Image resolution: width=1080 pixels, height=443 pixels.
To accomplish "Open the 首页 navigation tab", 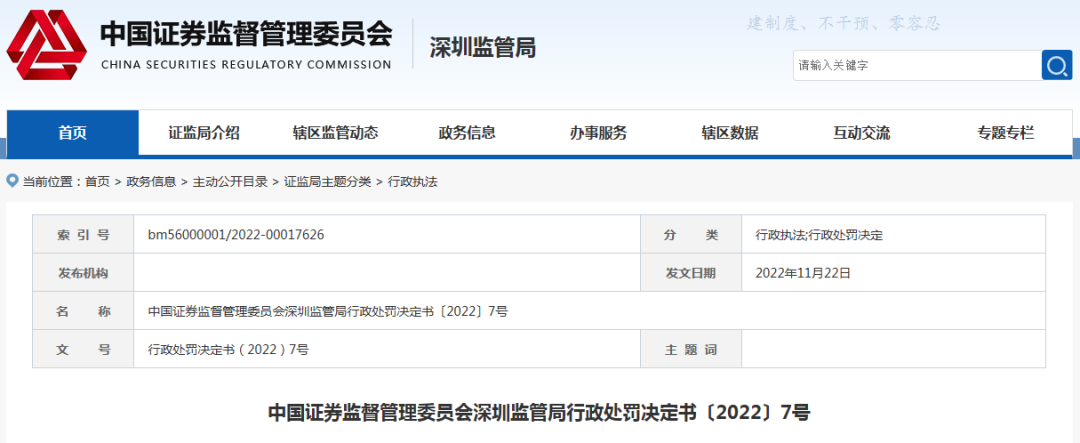I will click(72, 133).
